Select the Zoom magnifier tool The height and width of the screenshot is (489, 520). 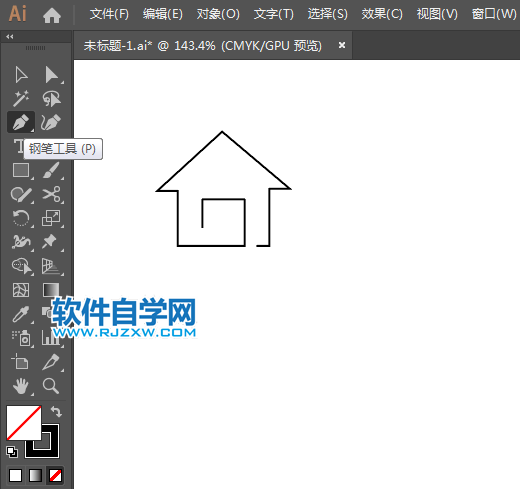[51, 386]
